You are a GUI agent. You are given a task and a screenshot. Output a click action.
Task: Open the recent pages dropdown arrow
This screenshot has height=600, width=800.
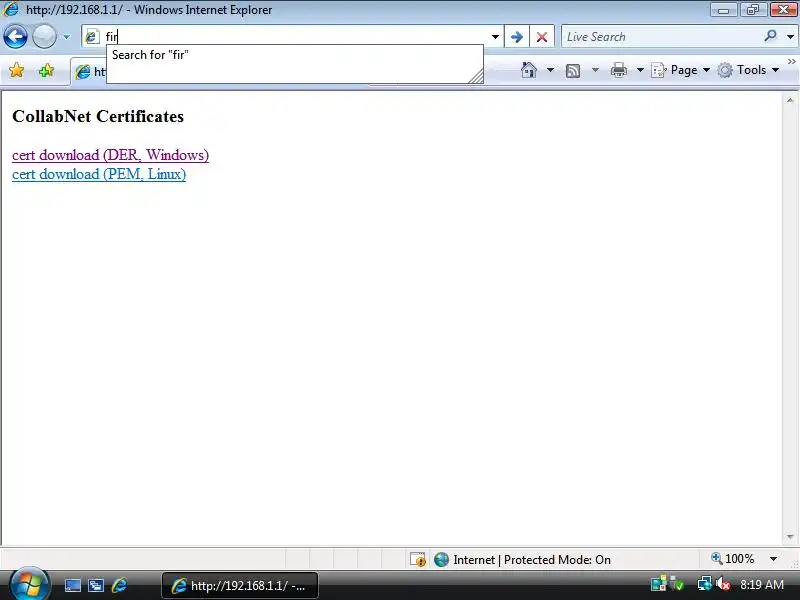click(x=66, y=37)
